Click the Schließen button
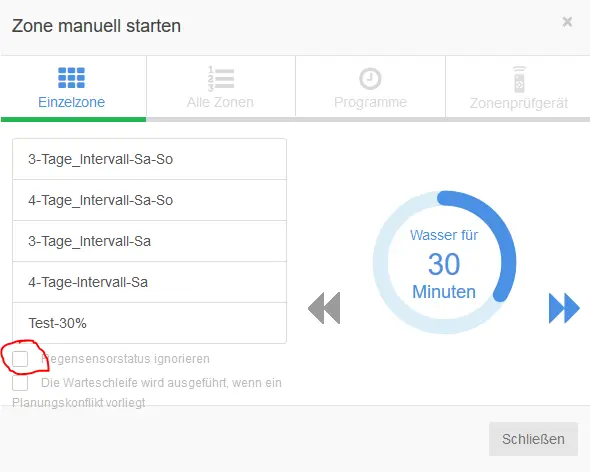590x472 pixels. [x=533, y=439]
